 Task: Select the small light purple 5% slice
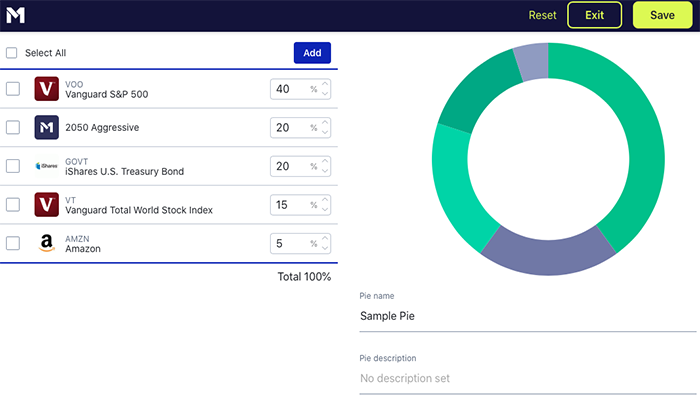click(x=533, y=62)
